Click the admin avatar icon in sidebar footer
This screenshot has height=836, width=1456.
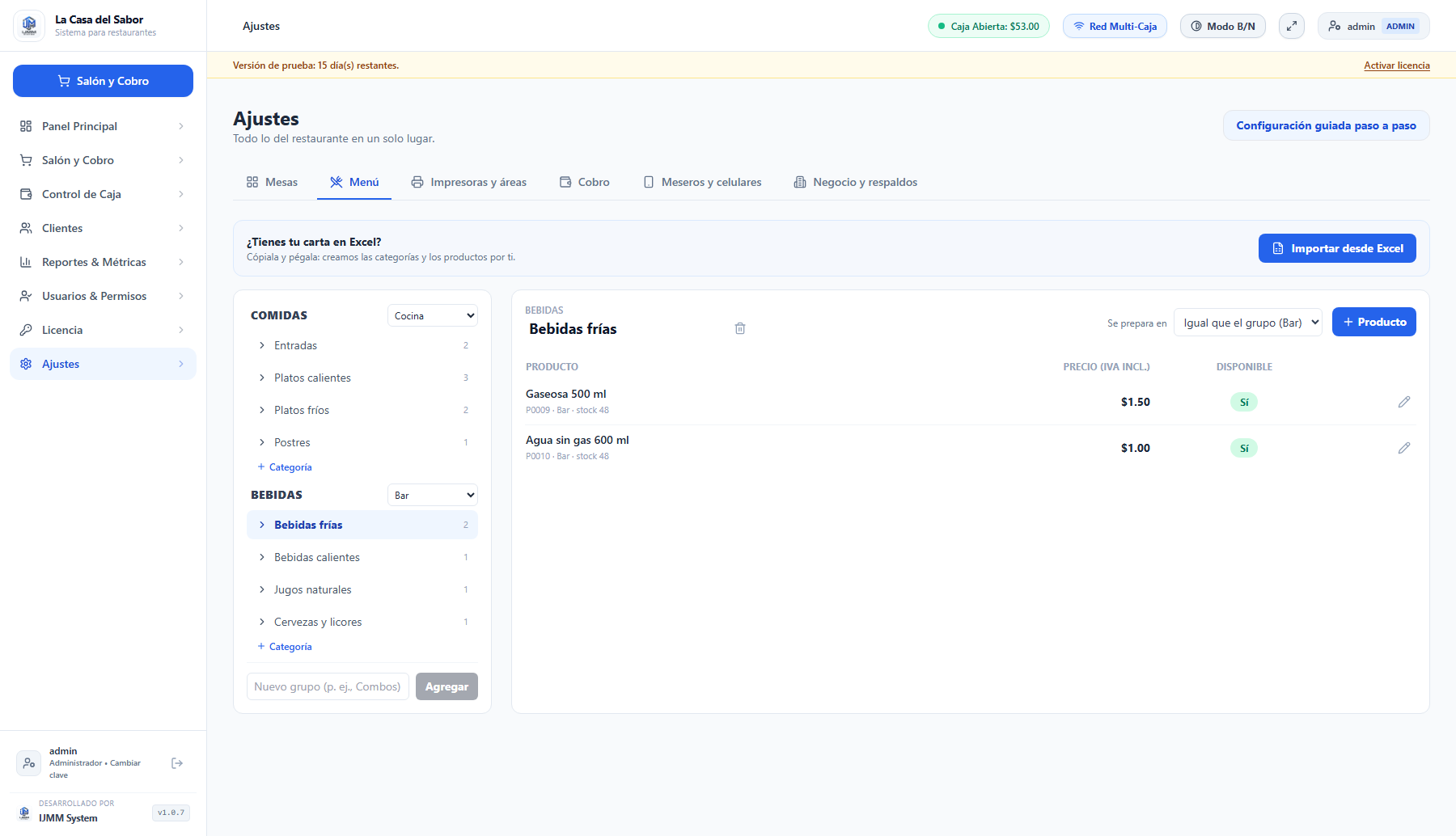(29, 763)
